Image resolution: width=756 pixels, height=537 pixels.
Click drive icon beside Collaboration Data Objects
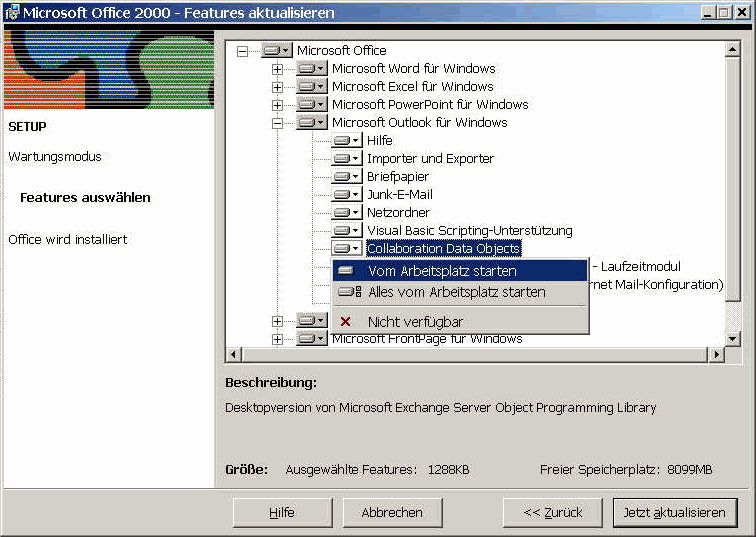[347, 249]
